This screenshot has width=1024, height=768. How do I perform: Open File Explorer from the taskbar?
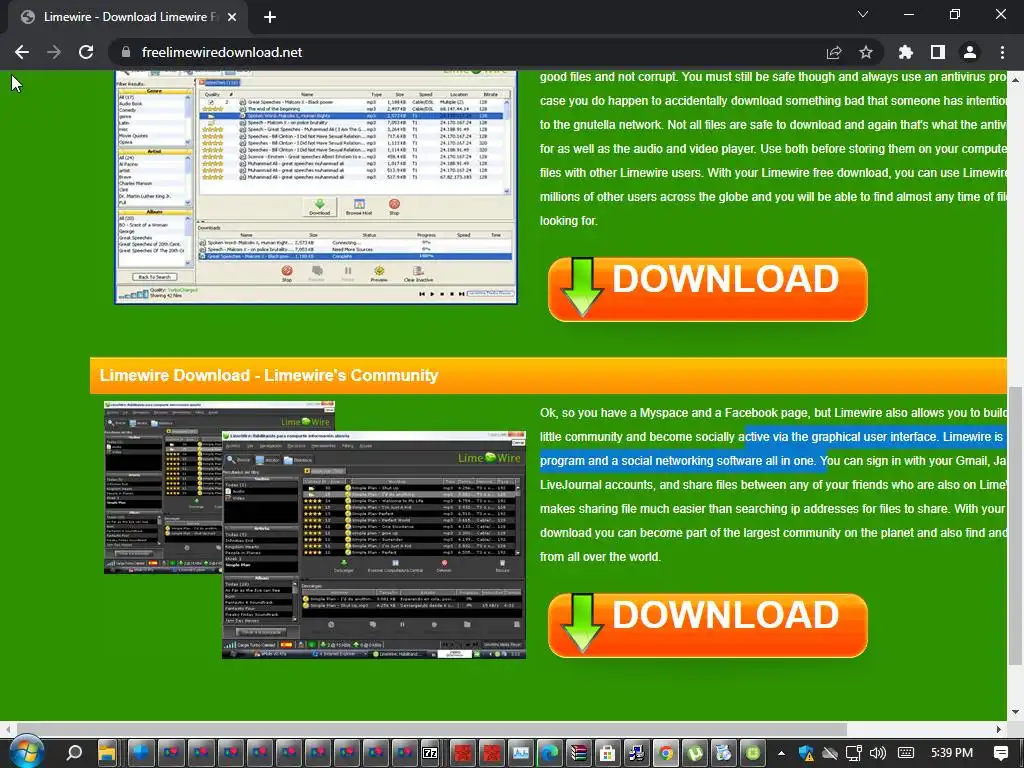pyautogui.click(x=106, y=753)
